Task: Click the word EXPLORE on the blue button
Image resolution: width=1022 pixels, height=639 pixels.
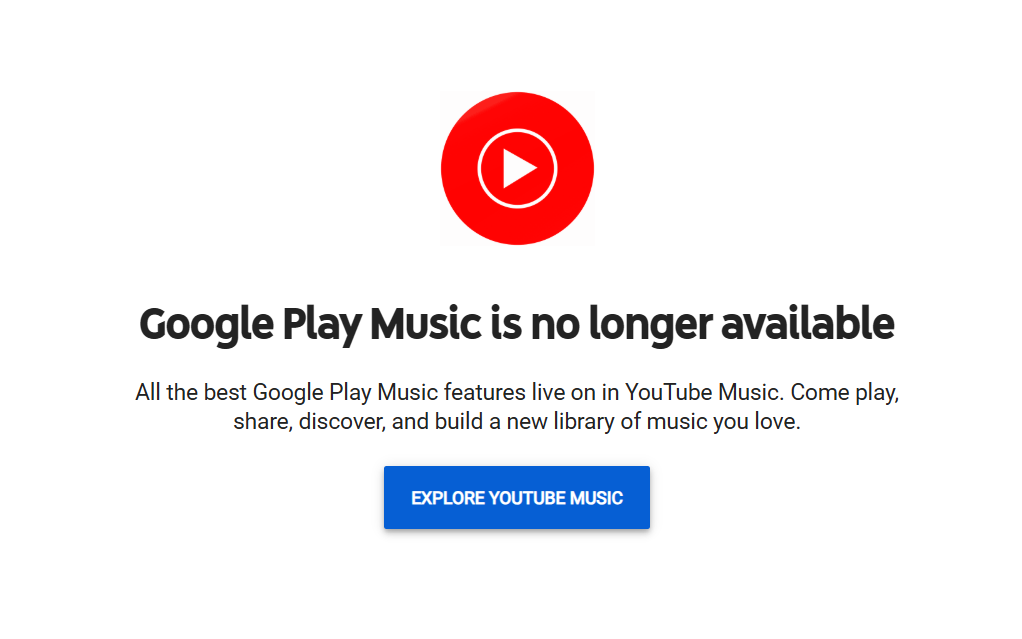Action: click(448, 498)
